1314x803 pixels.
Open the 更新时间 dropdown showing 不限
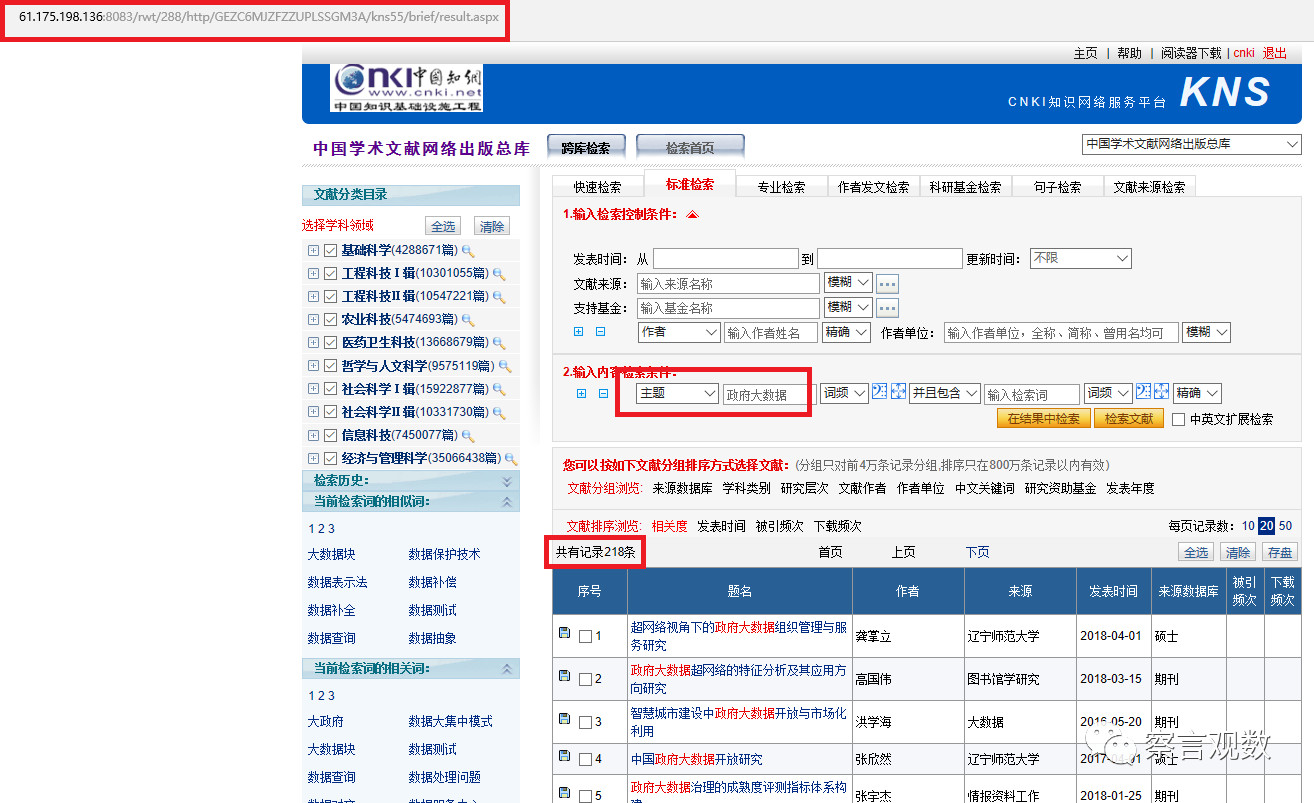pyautogui.click(x=1080, y=258)
